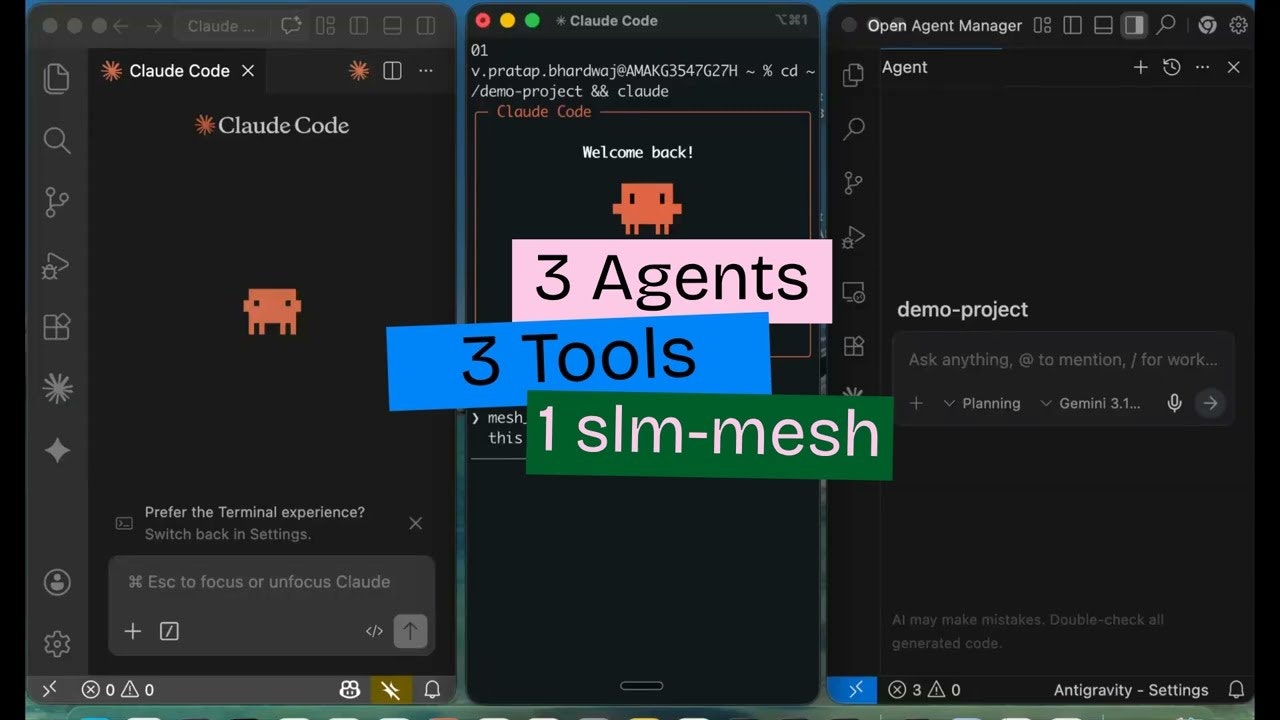Select the Claude Code editor tab
Image resolution: width=1280 pixels, height=720 pixels.
(180, 70)
